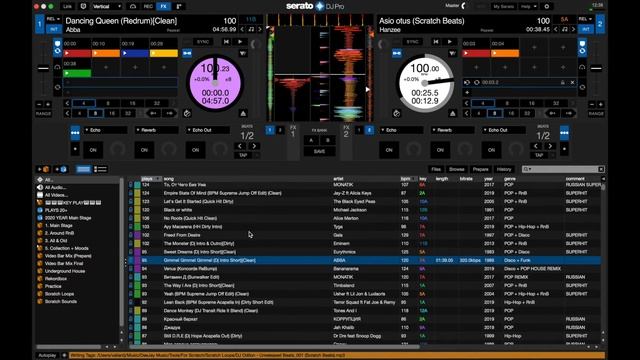Click deck 2 eject triangle icon
640x360 pixels.
tap(452, 113)
